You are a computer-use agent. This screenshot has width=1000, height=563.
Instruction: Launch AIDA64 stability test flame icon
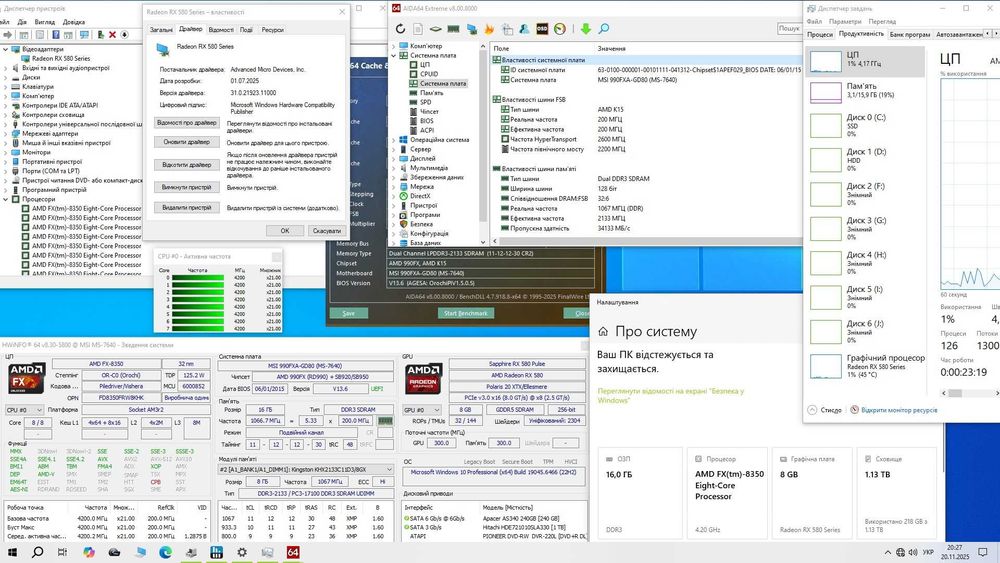coord(489,29)
